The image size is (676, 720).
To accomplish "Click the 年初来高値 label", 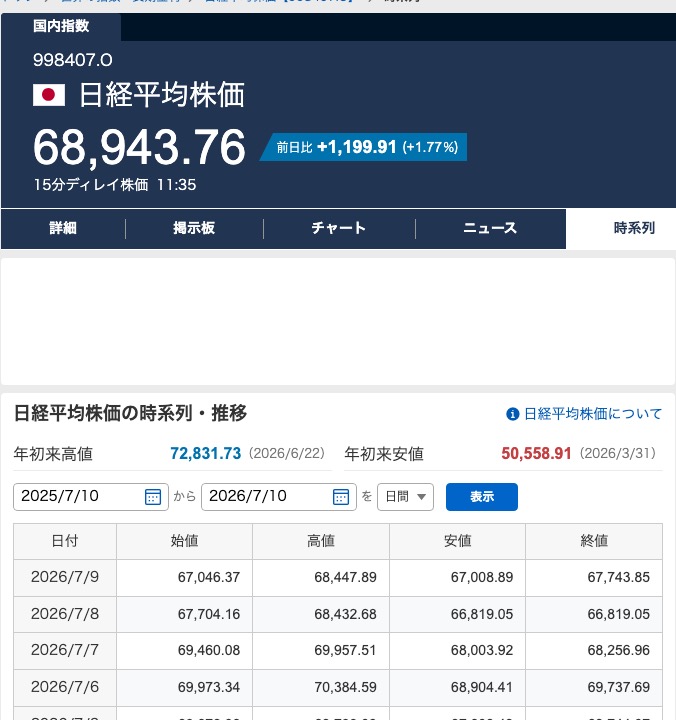I will (x=53, y=454).
